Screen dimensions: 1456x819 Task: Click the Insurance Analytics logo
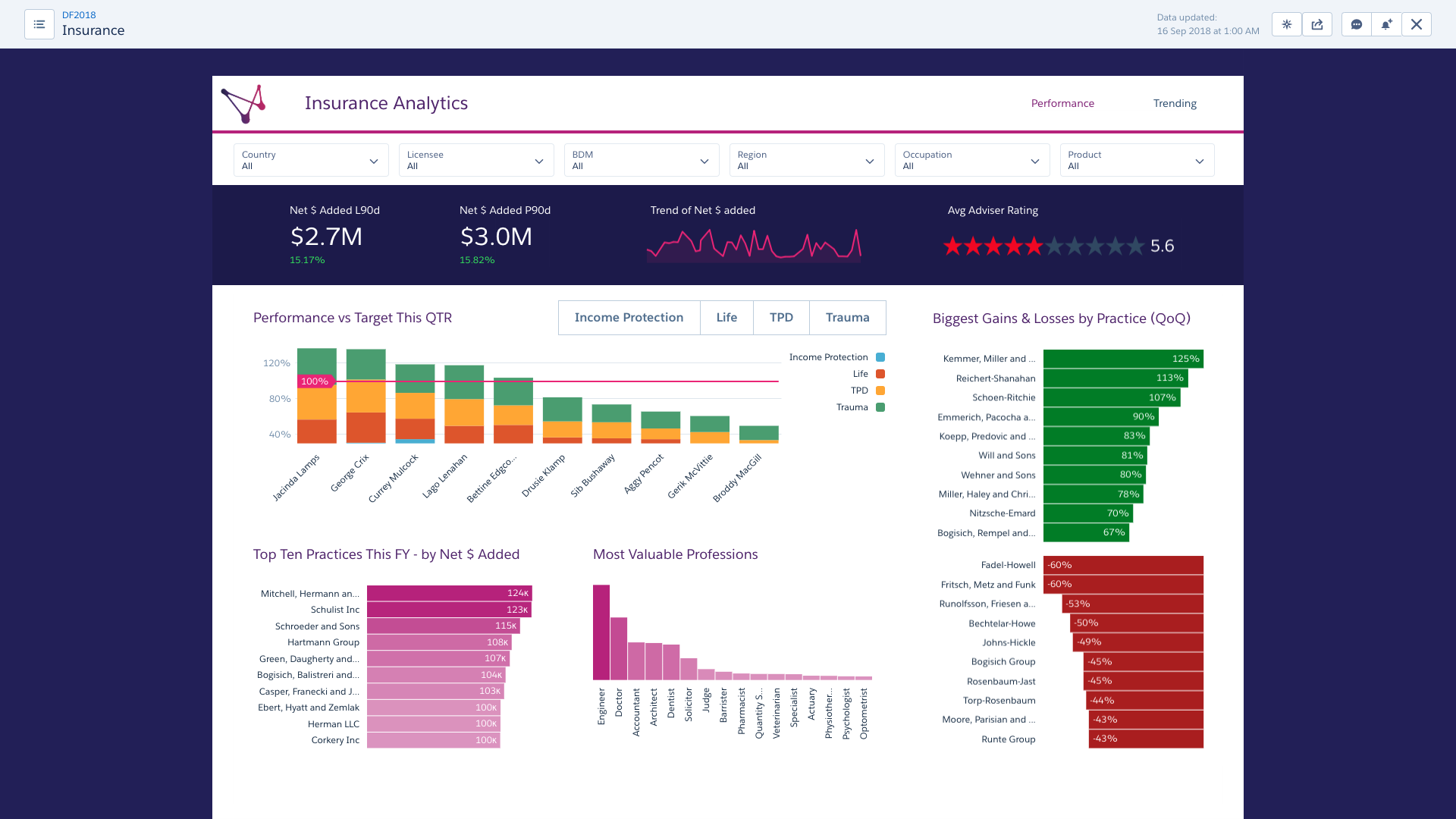tap(243, 104)
